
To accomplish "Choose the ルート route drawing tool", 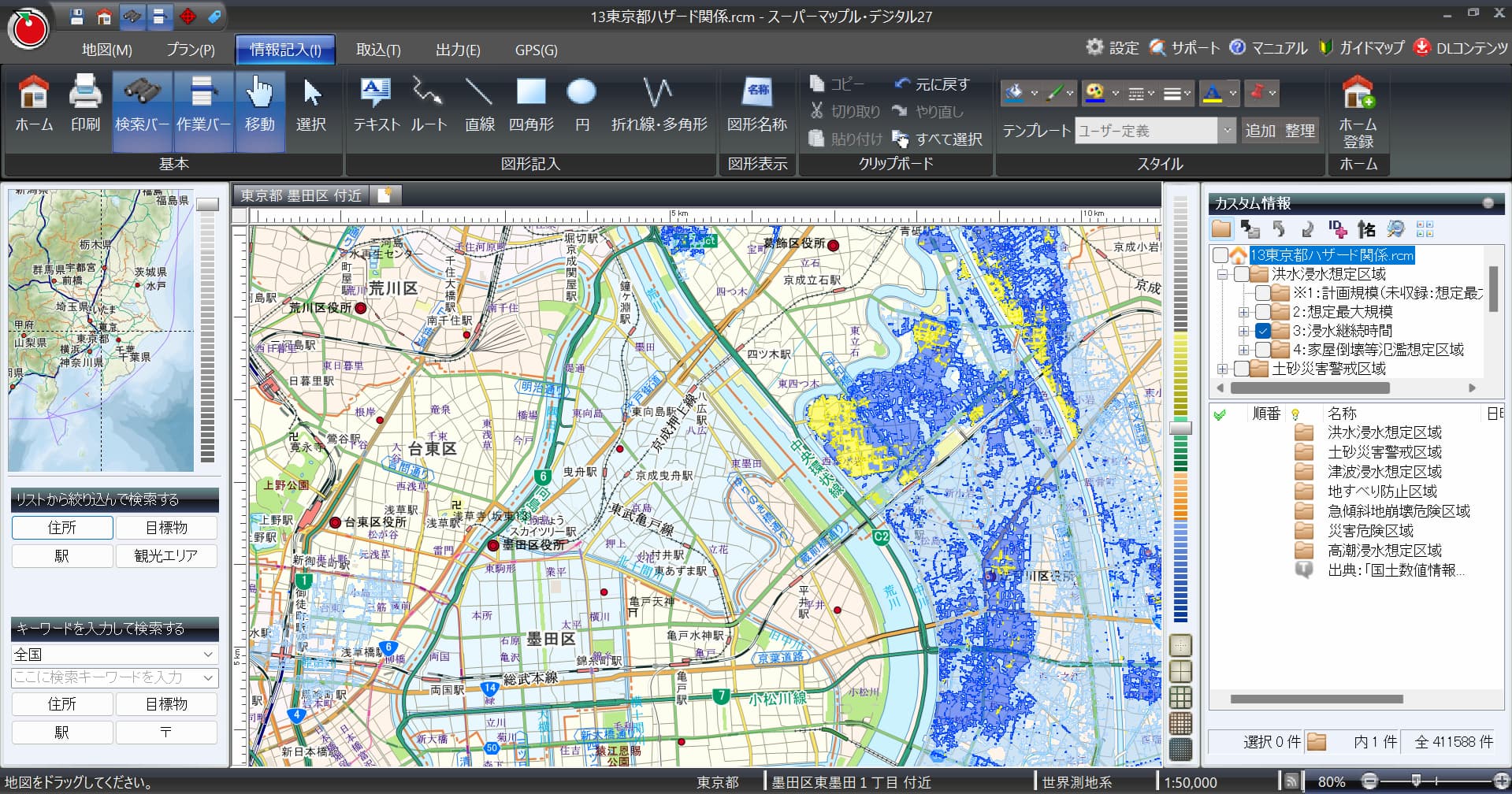I will (429, 106).
